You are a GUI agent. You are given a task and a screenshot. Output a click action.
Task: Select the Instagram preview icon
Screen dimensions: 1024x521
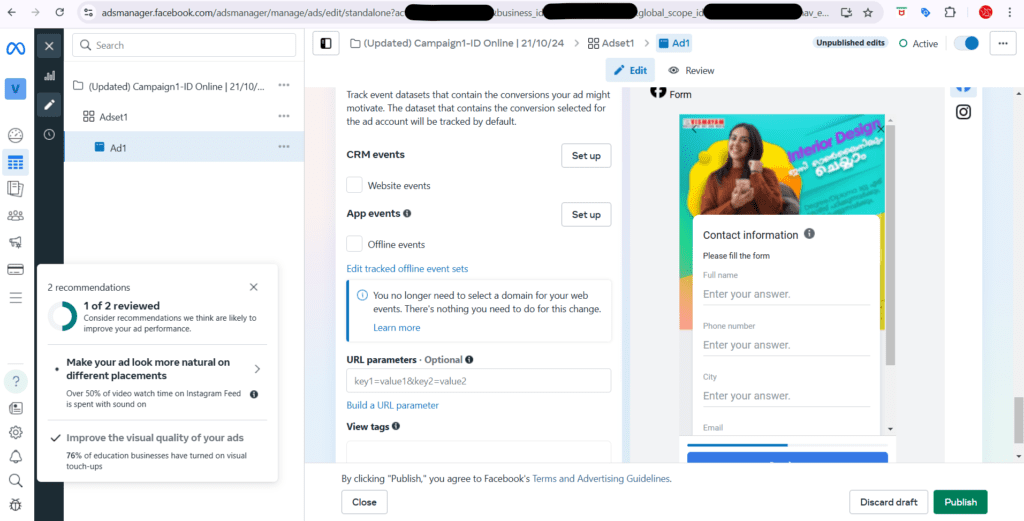point(963,112)
